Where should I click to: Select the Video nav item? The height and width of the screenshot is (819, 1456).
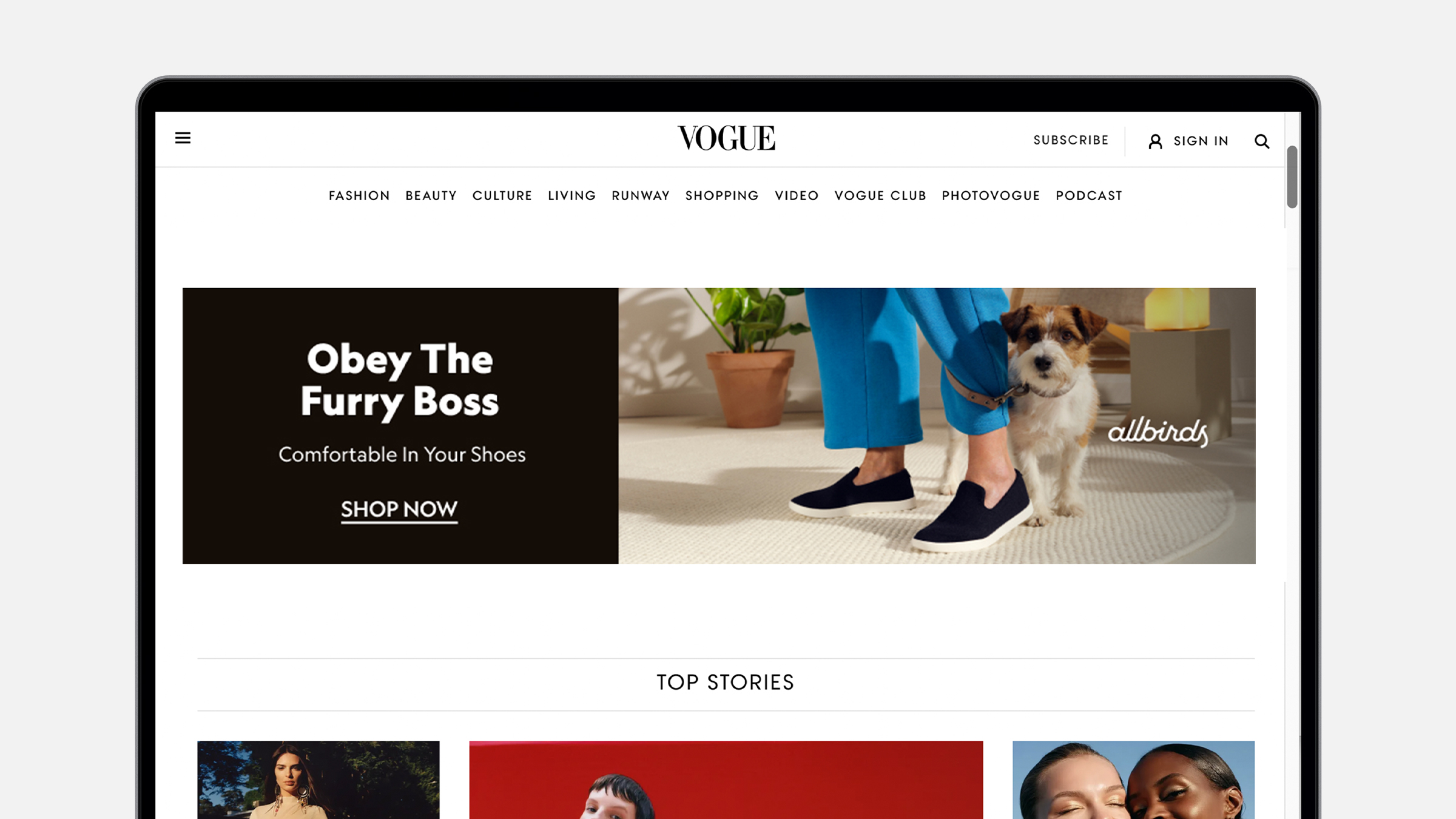pos(797,196)
